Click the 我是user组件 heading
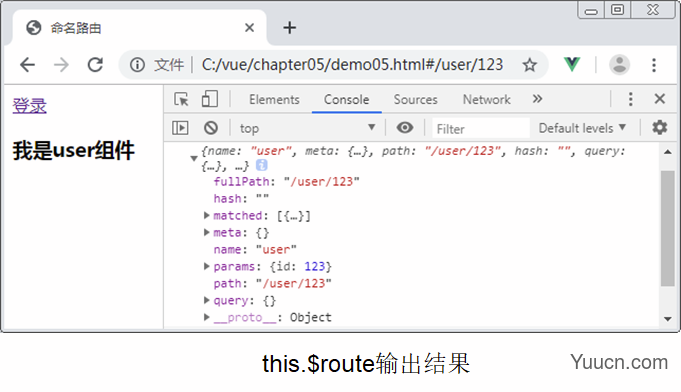 click(x=73, y=151)
